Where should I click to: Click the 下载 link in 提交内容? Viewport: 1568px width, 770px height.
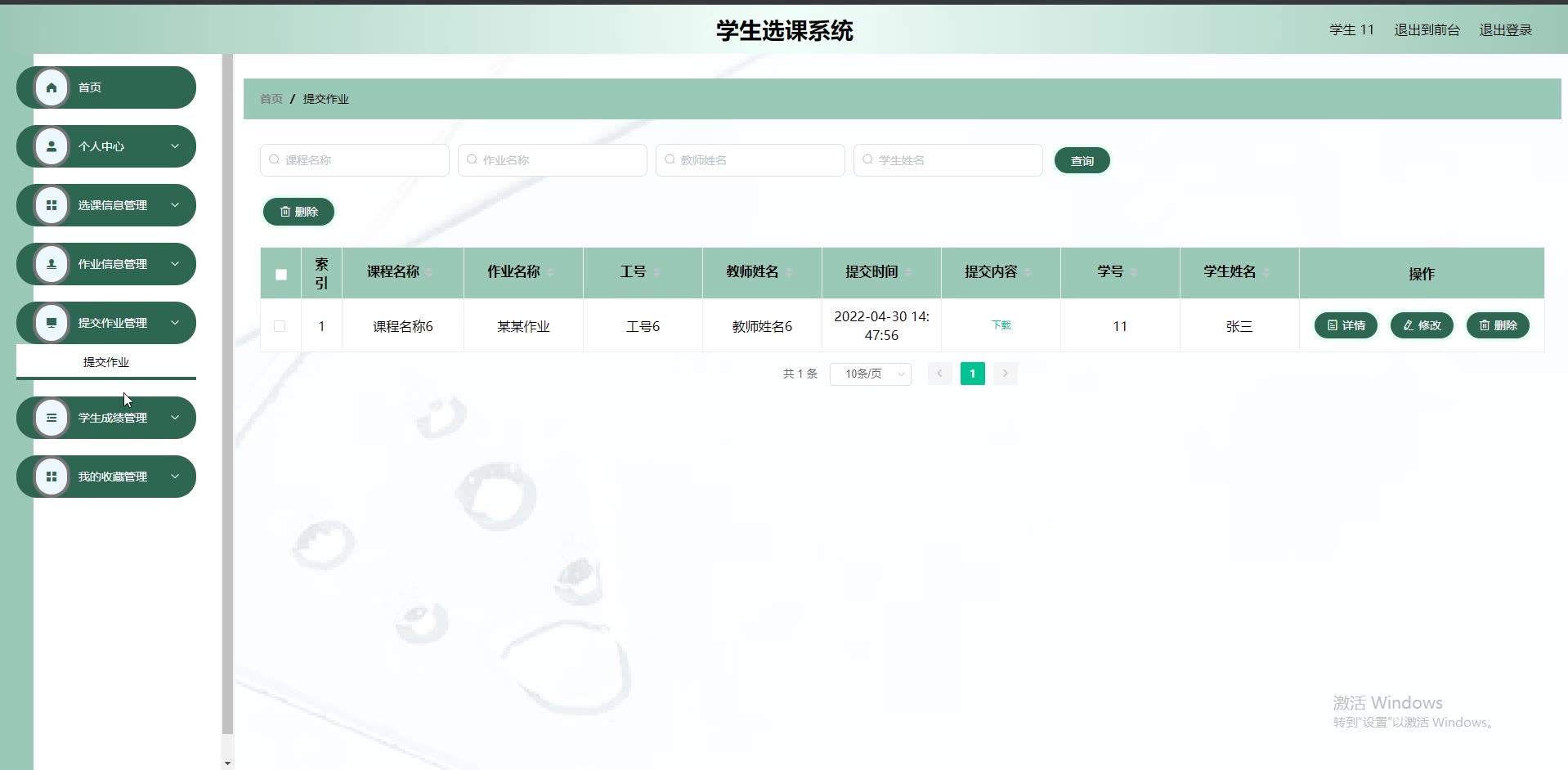point(1001,325)
